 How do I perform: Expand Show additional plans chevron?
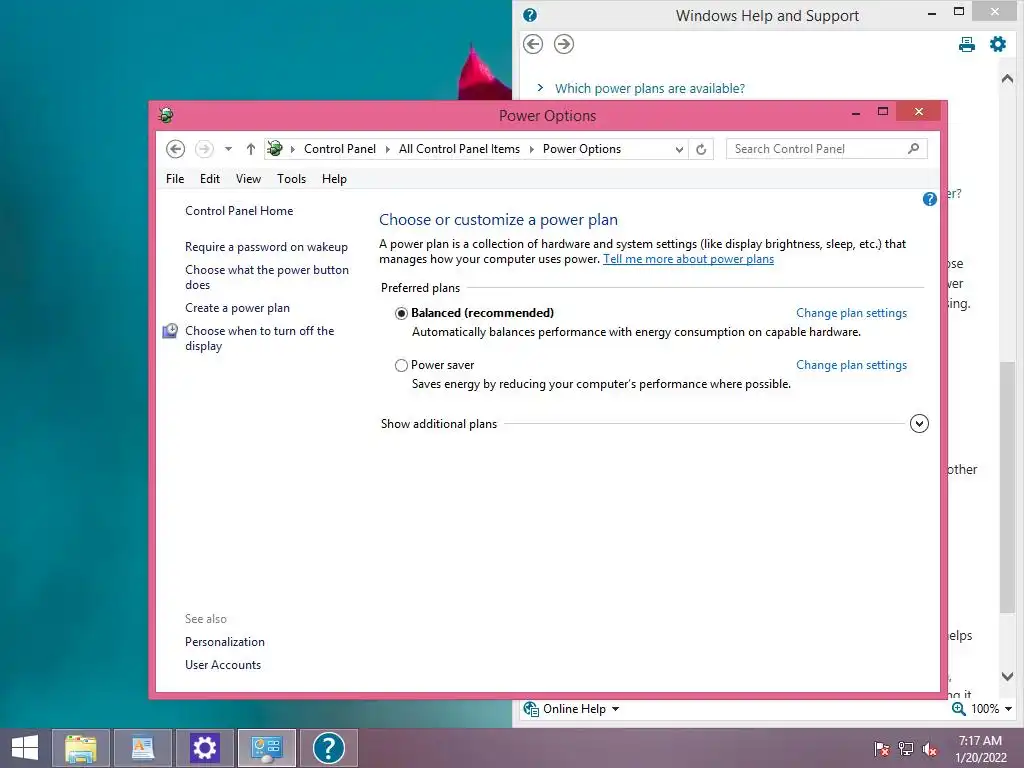coord(919,424)
